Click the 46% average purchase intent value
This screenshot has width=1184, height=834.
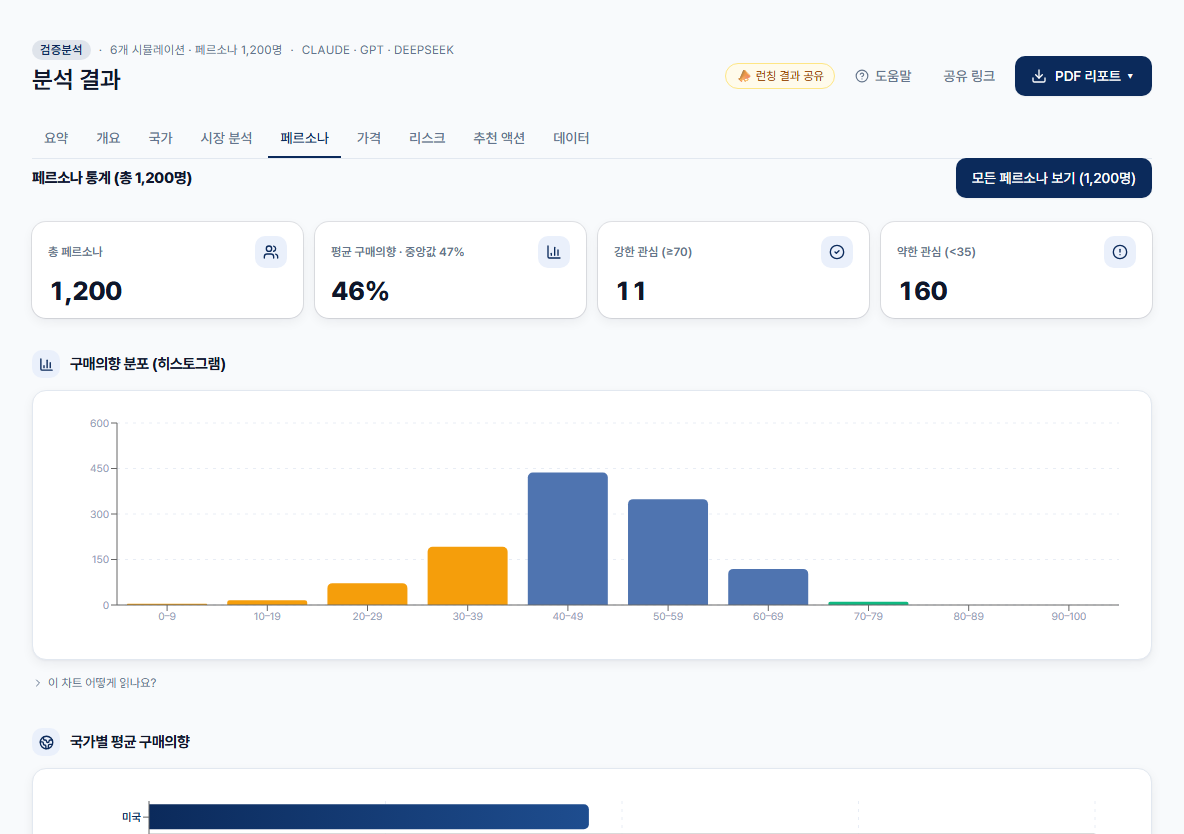360,291
